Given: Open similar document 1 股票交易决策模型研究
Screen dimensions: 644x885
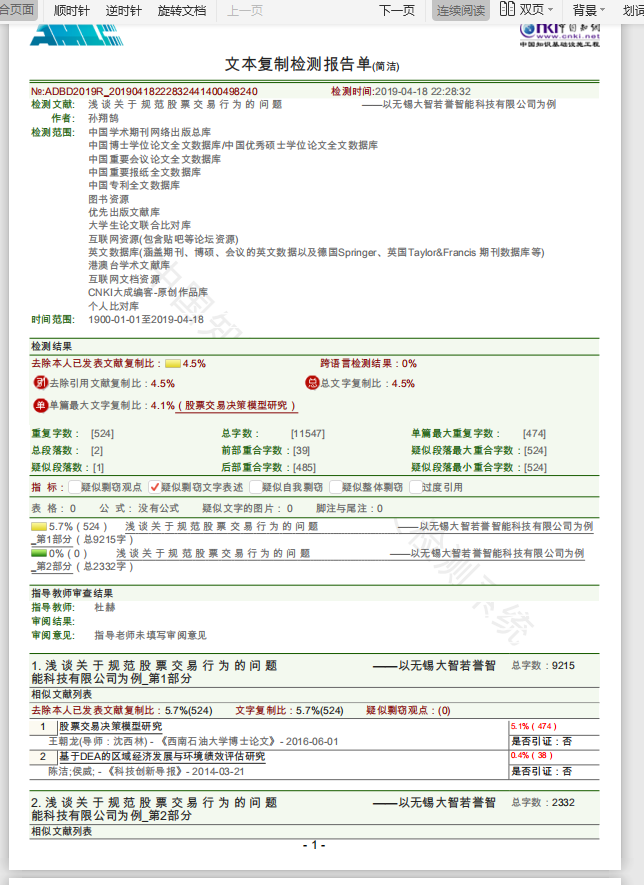Looking at the screenshot, I should click(x=111, y=726).
